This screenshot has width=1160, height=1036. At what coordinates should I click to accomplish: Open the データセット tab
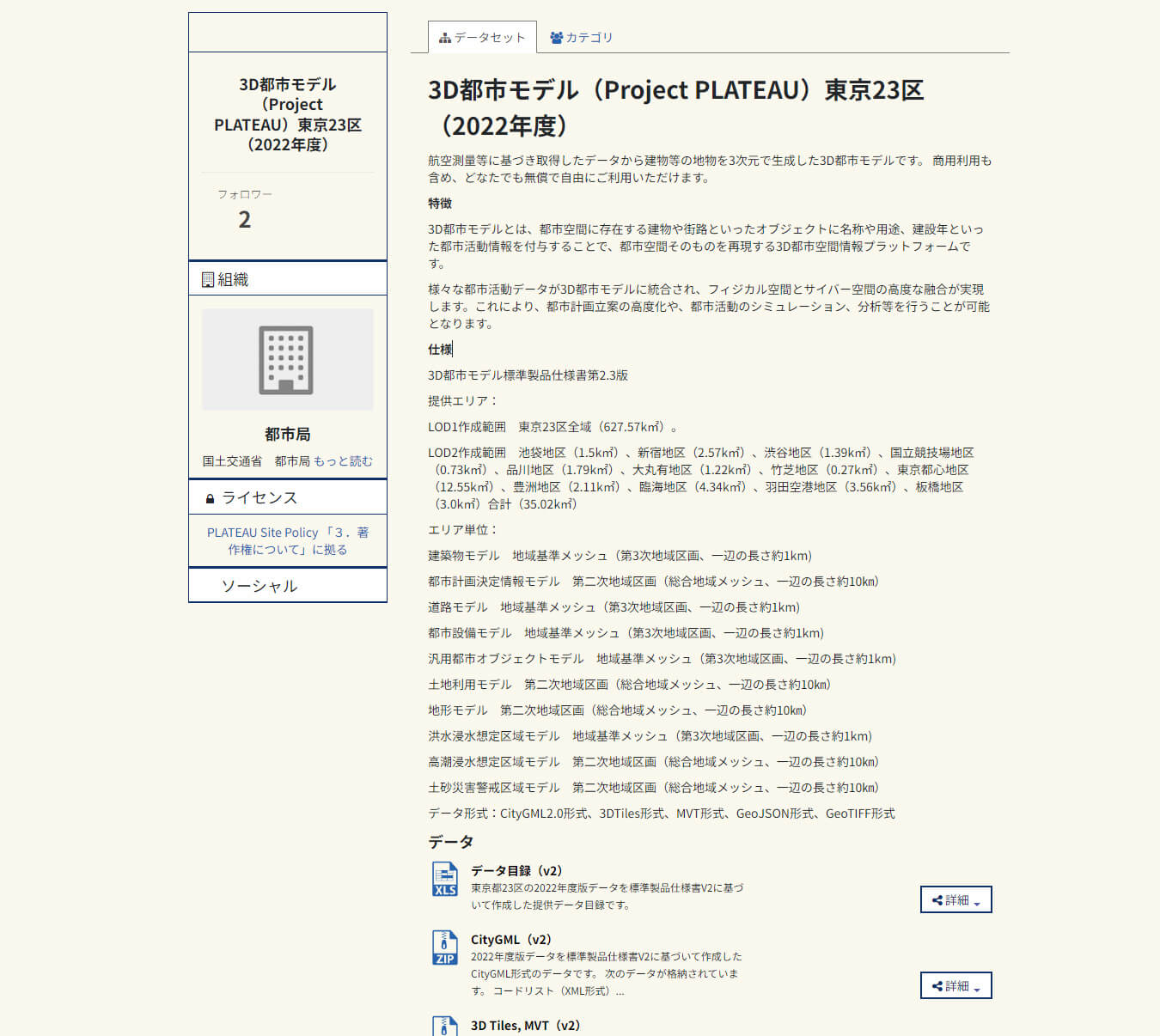point(482,37)
